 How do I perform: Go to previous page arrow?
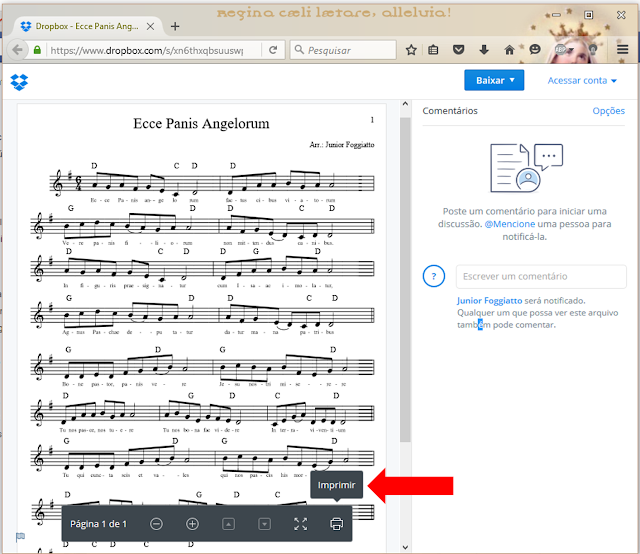228,524
